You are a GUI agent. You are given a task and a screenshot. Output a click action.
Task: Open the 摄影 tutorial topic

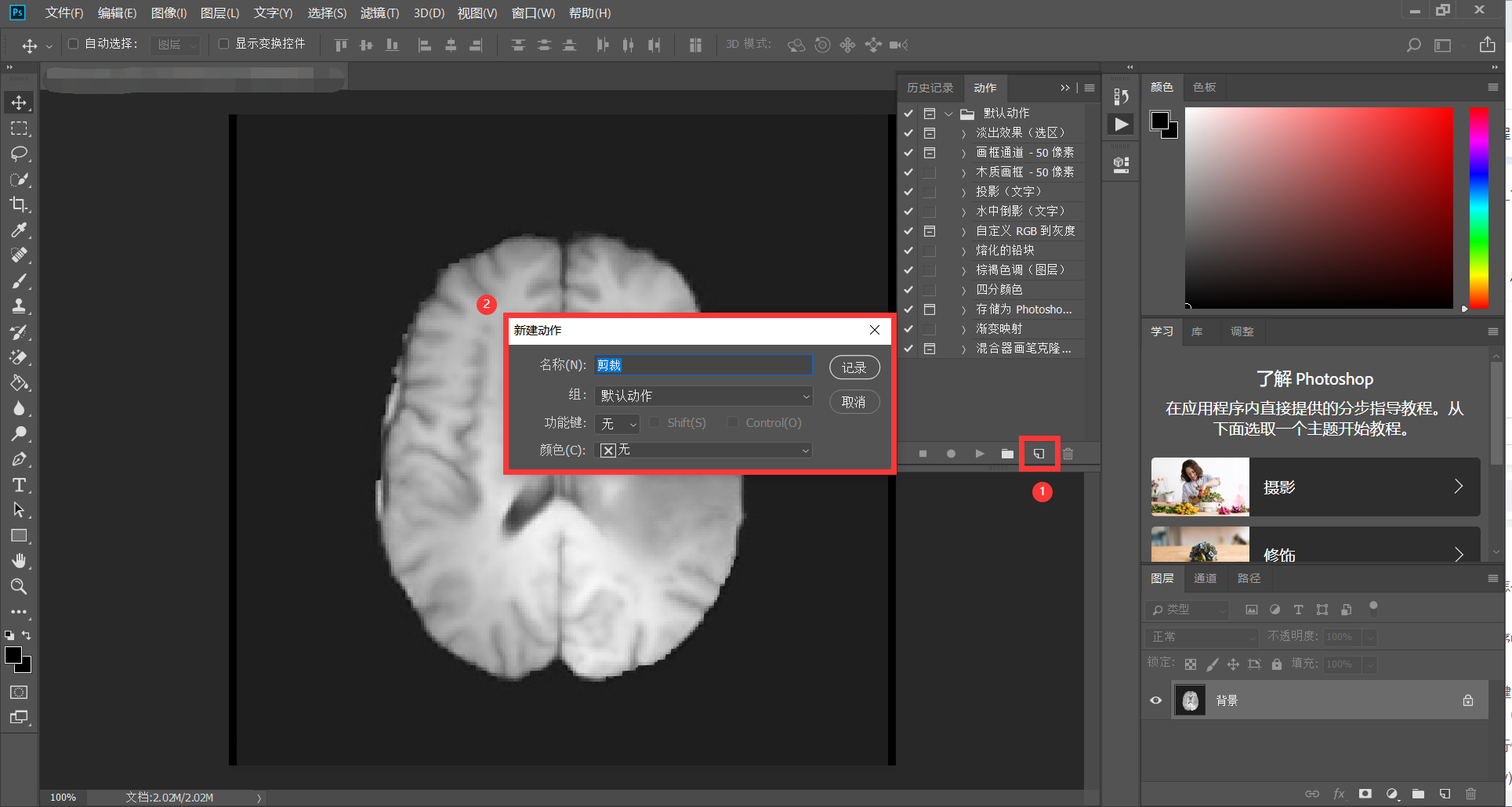point(1315,487)
